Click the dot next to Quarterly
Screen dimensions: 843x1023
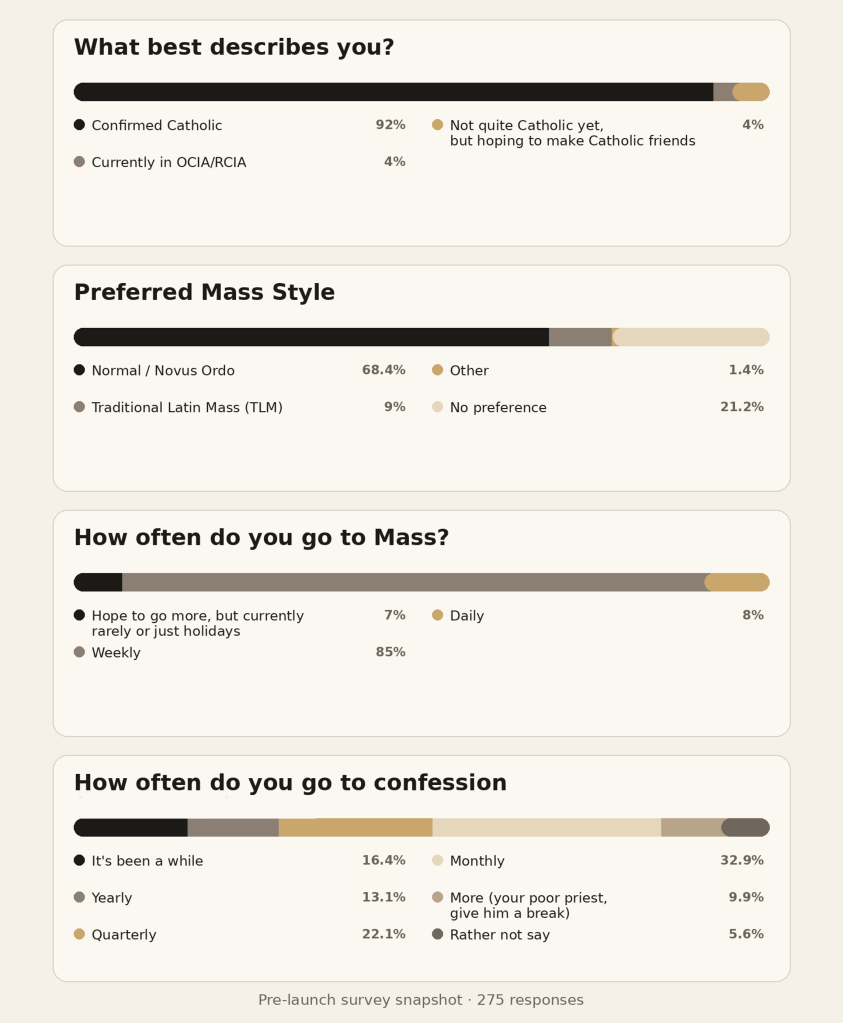click(x=79, y=934)
